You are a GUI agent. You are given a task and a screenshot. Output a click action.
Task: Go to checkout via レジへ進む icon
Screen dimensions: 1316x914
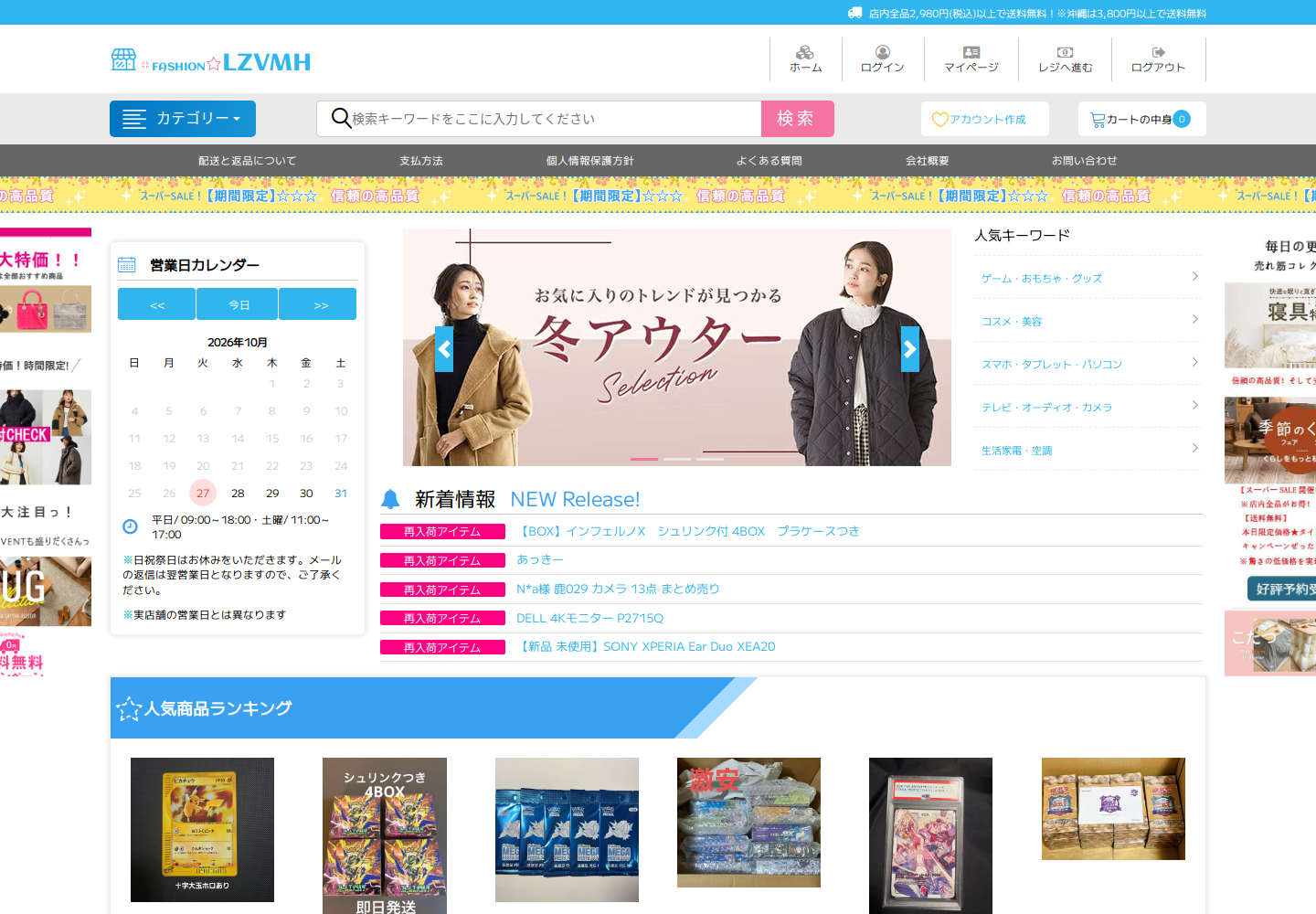1066,52
